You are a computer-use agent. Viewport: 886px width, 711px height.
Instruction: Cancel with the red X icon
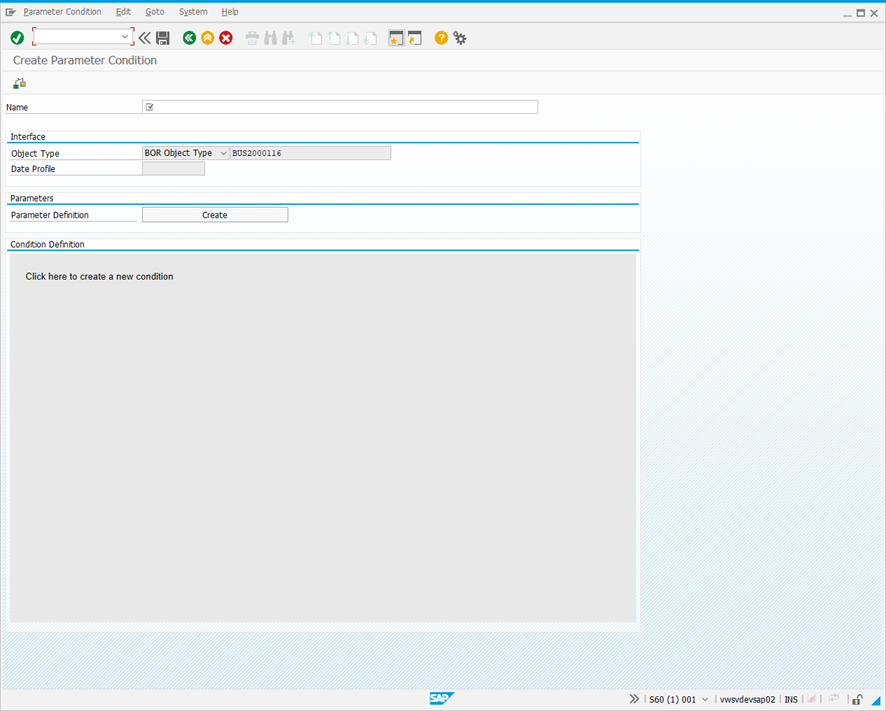pyautogui.click(x=226, y=38)
